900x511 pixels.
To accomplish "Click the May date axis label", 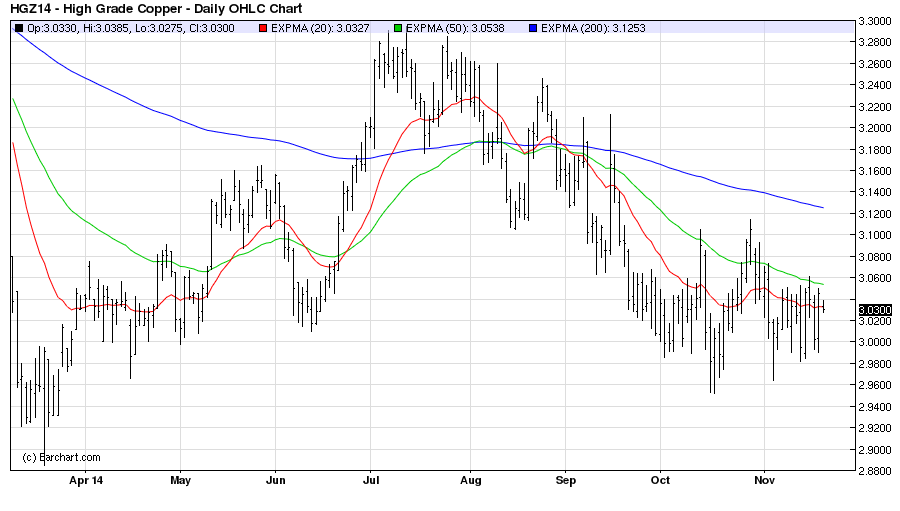I will [x=180, y=481].
